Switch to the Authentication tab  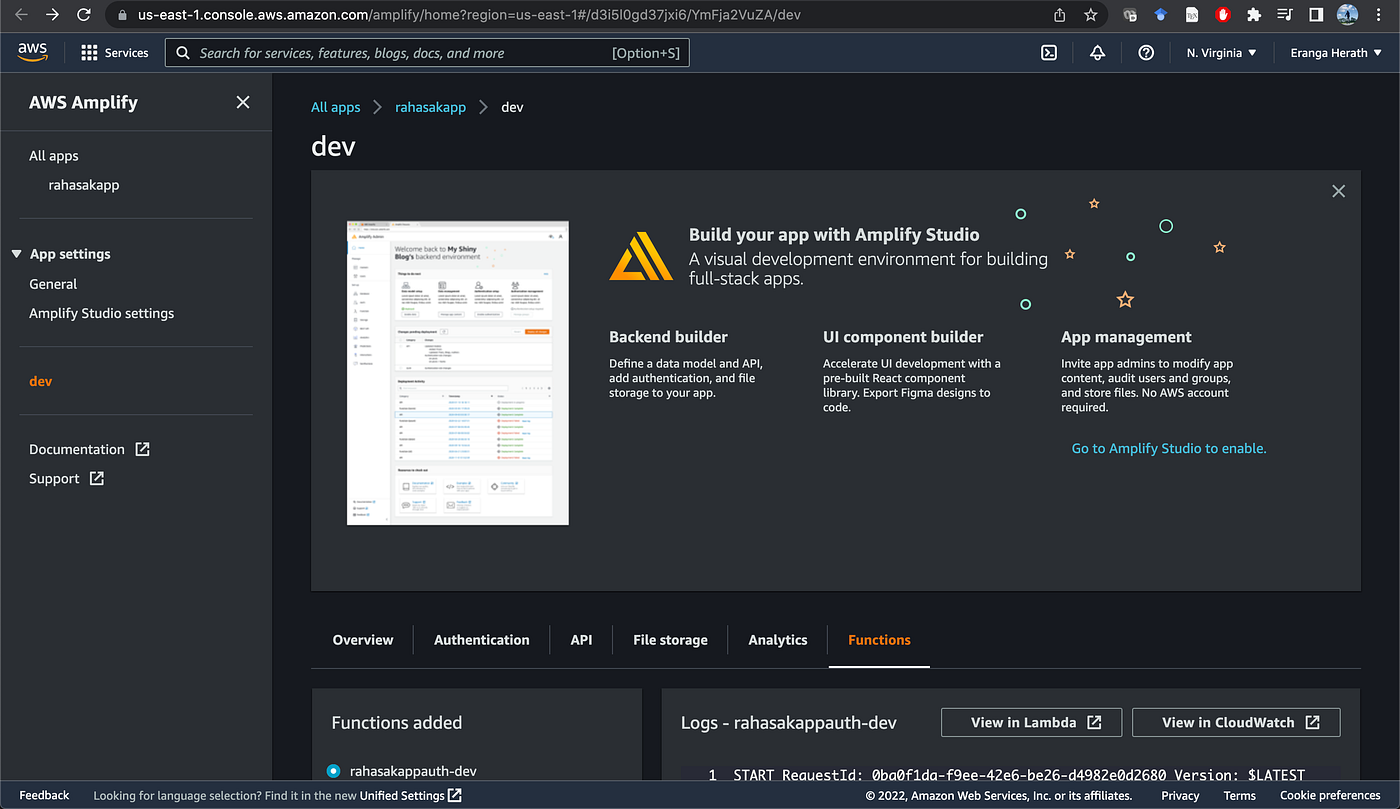pos(482,640)
